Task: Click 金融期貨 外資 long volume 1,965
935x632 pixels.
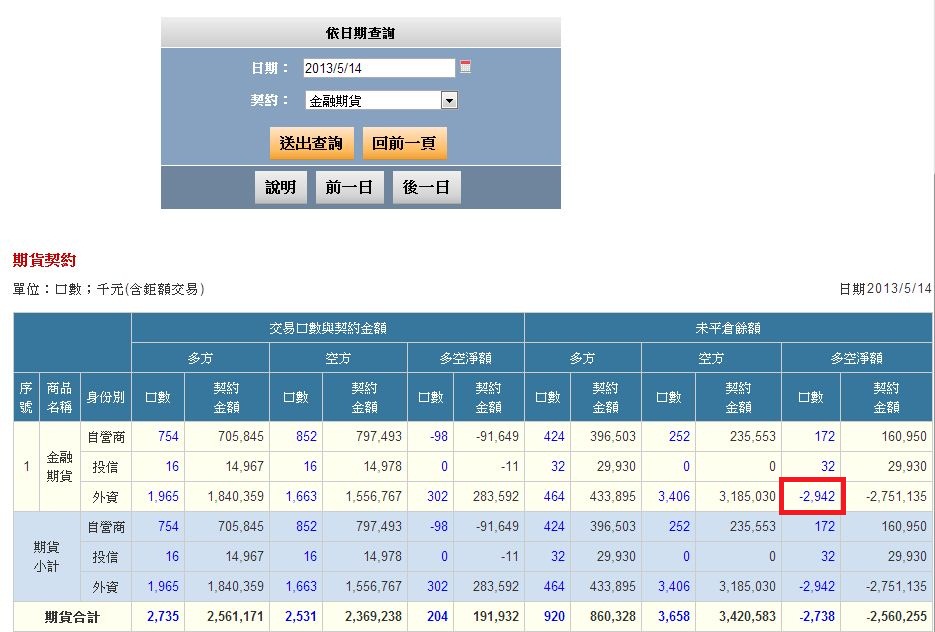Action: click(163, 496)
